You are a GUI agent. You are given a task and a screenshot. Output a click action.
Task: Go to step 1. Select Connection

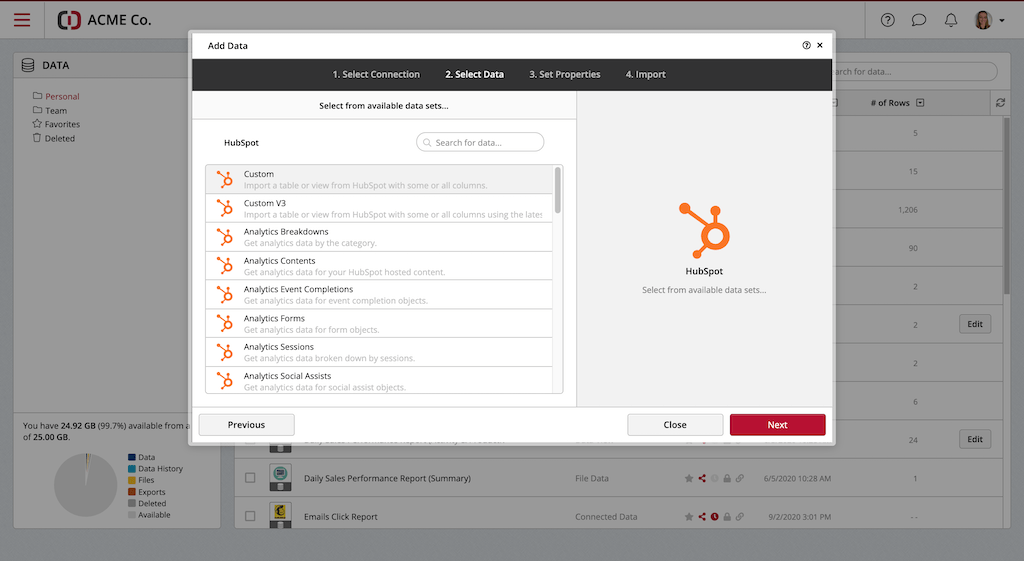pyautogui.click(x=376, y=74)
